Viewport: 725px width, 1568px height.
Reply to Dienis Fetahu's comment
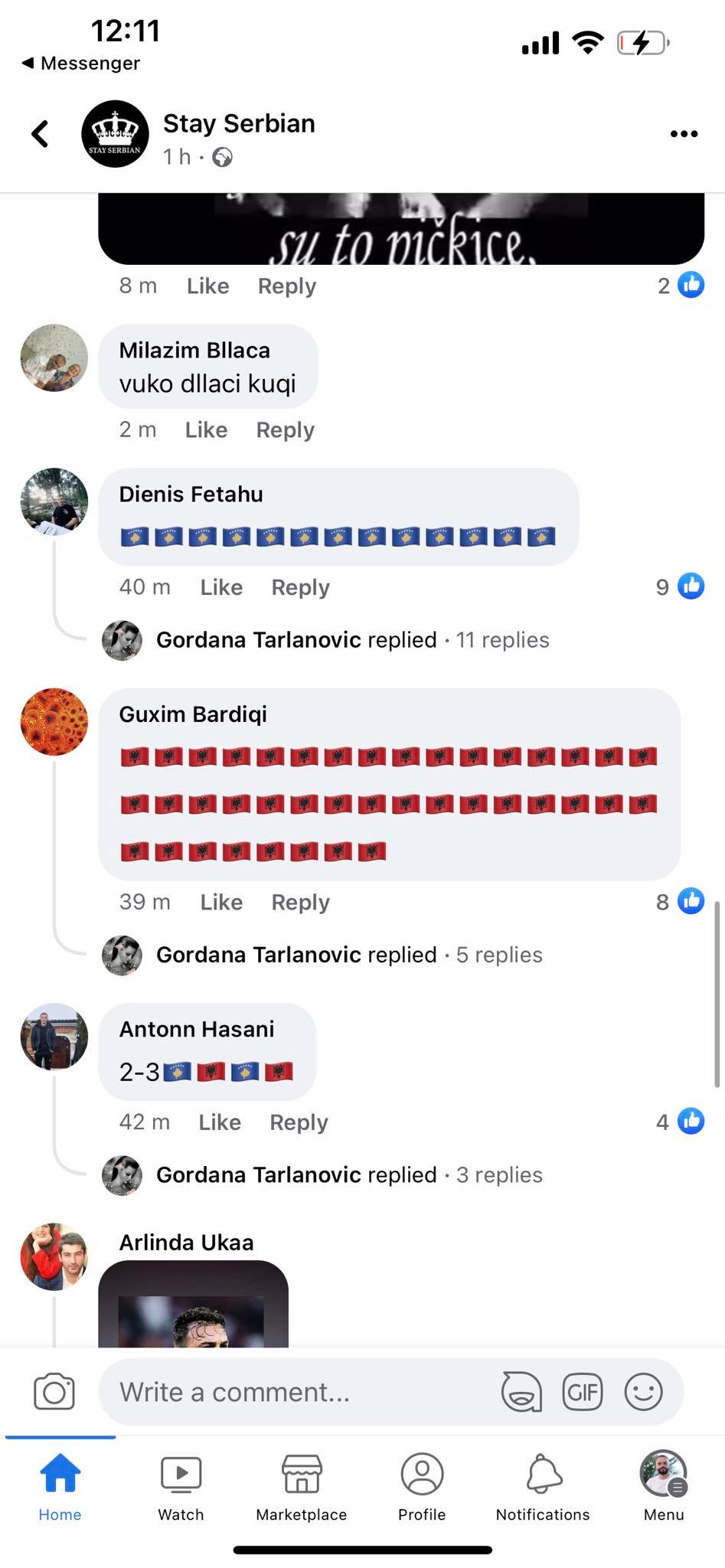(300, 588)
